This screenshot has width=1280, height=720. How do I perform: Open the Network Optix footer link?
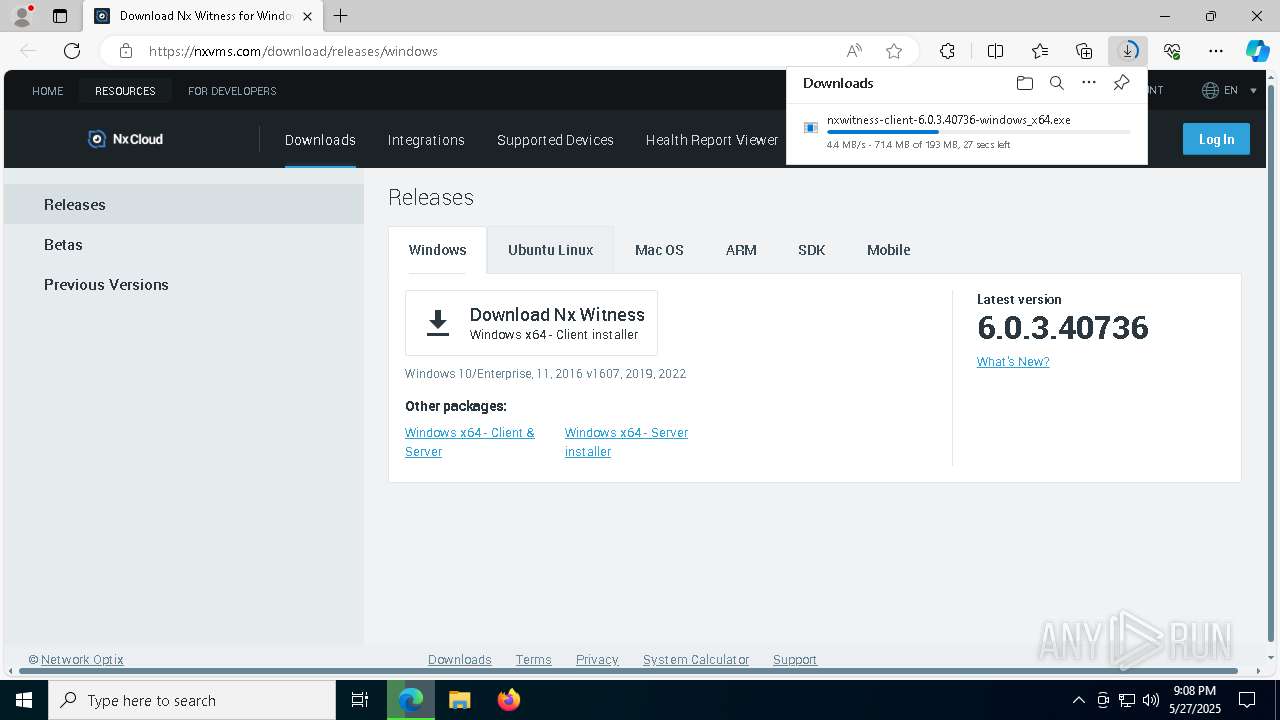pos(82,660)
